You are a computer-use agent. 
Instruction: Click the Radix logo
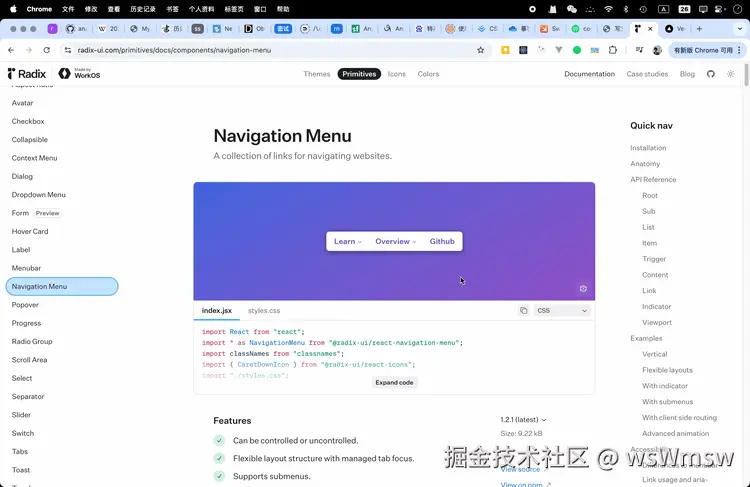click(27, 74)
